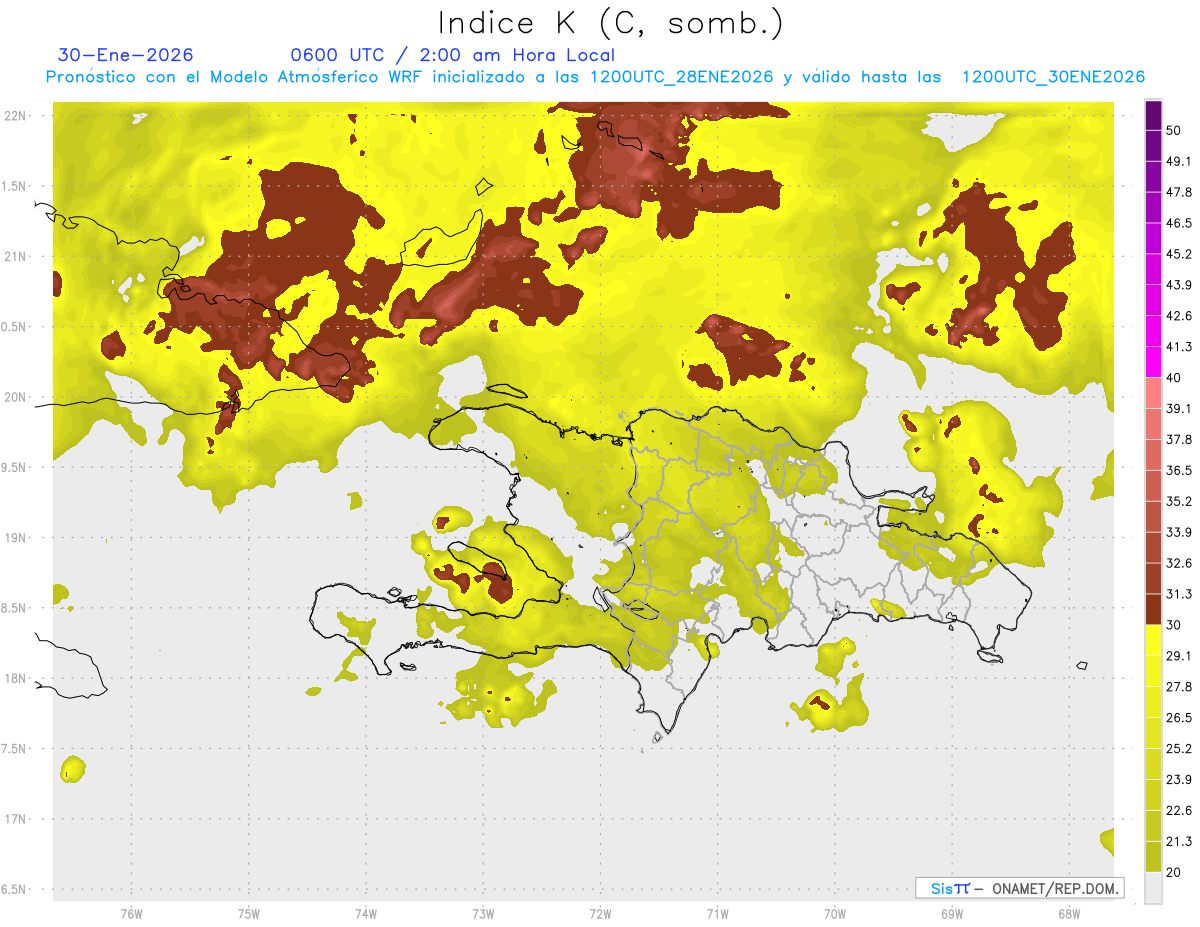The image size is (1200, 927).
Task: Click the '46.5' color bar label
Action: pyautogui.click(x=1179, y=223)
